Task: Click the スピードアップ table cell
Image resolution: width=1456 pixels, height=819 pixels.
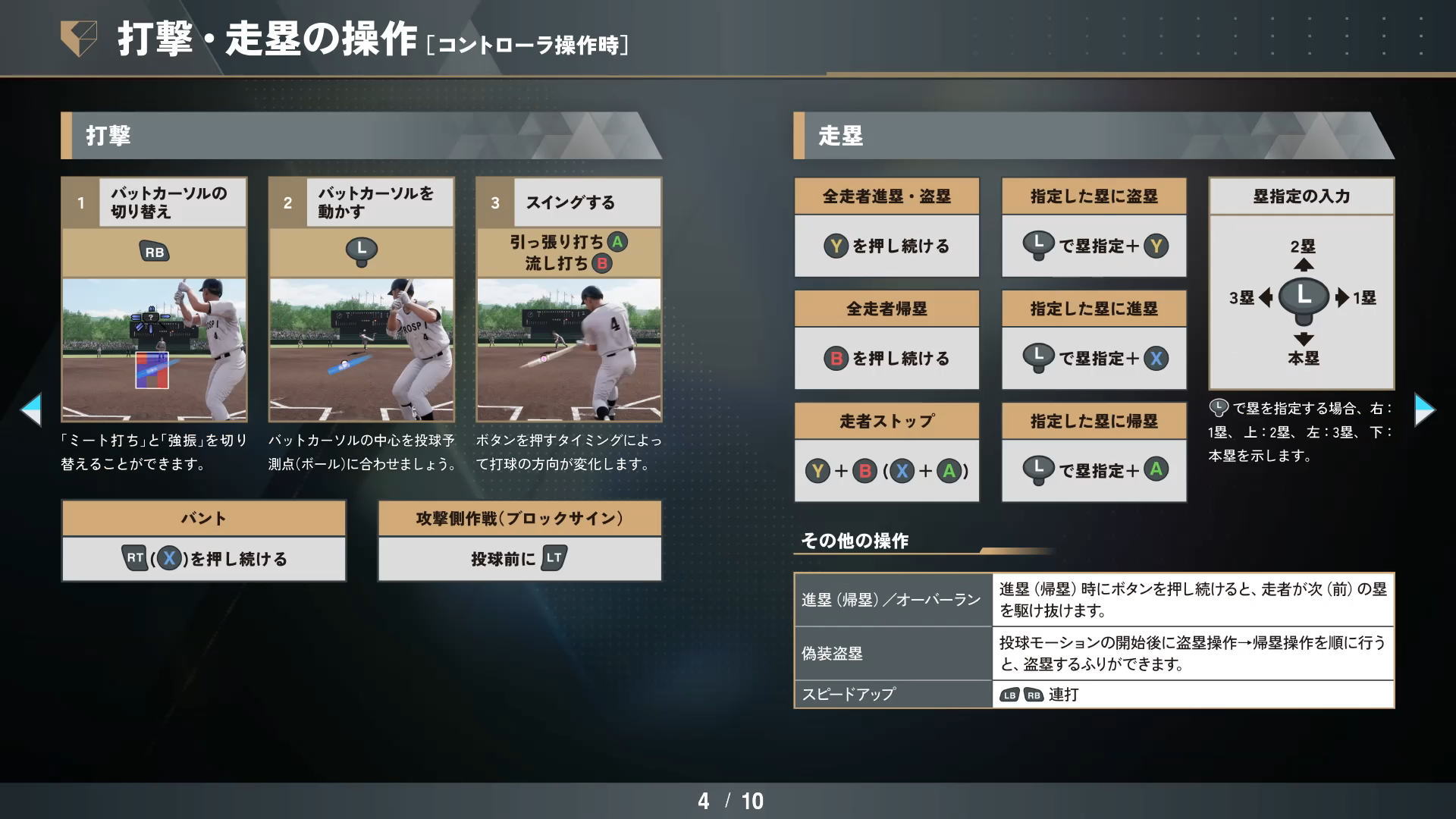Action: tap(893, 695)
